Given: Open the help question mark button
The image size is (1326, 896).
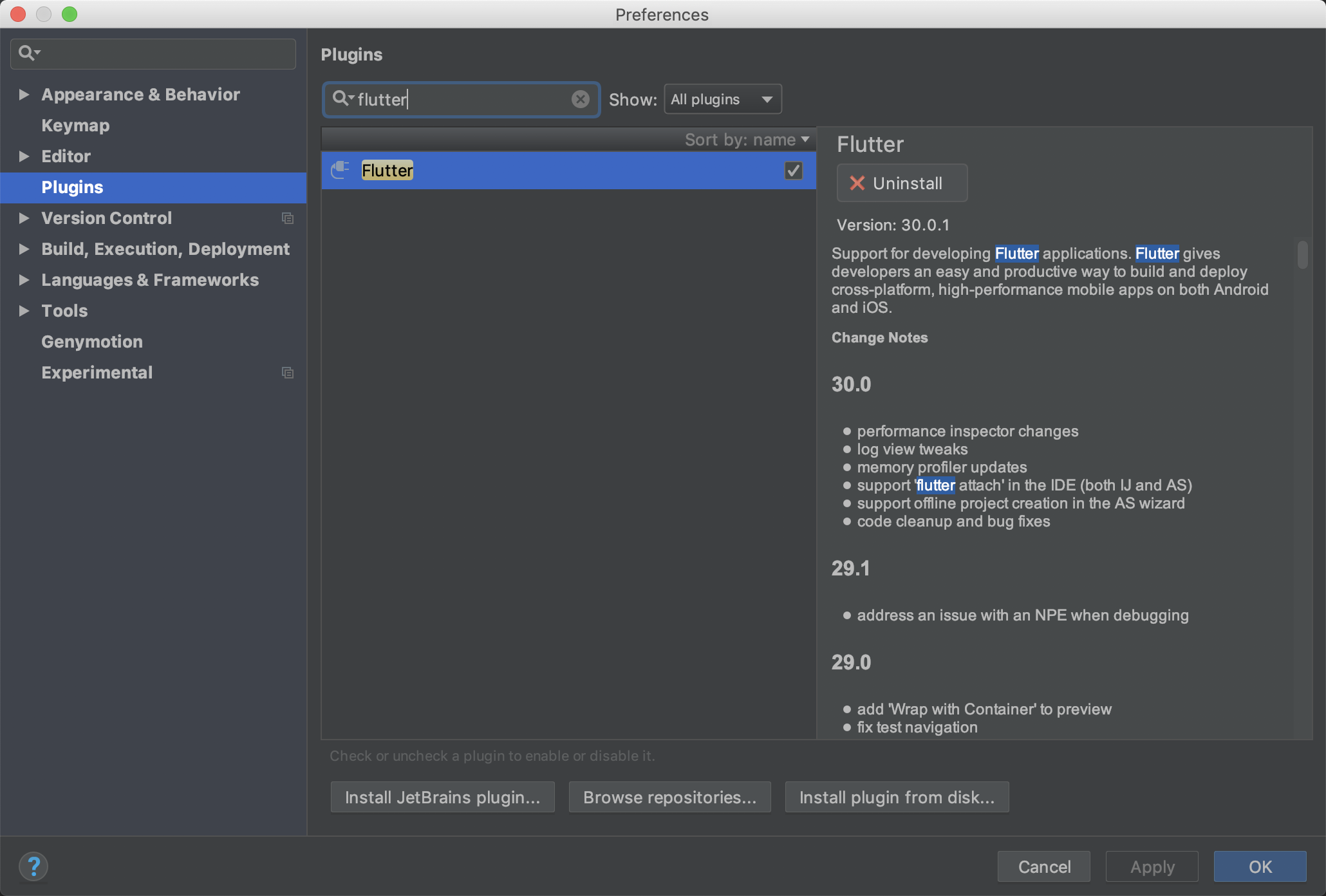Looking at the screenshot, I should coord(33,866).
